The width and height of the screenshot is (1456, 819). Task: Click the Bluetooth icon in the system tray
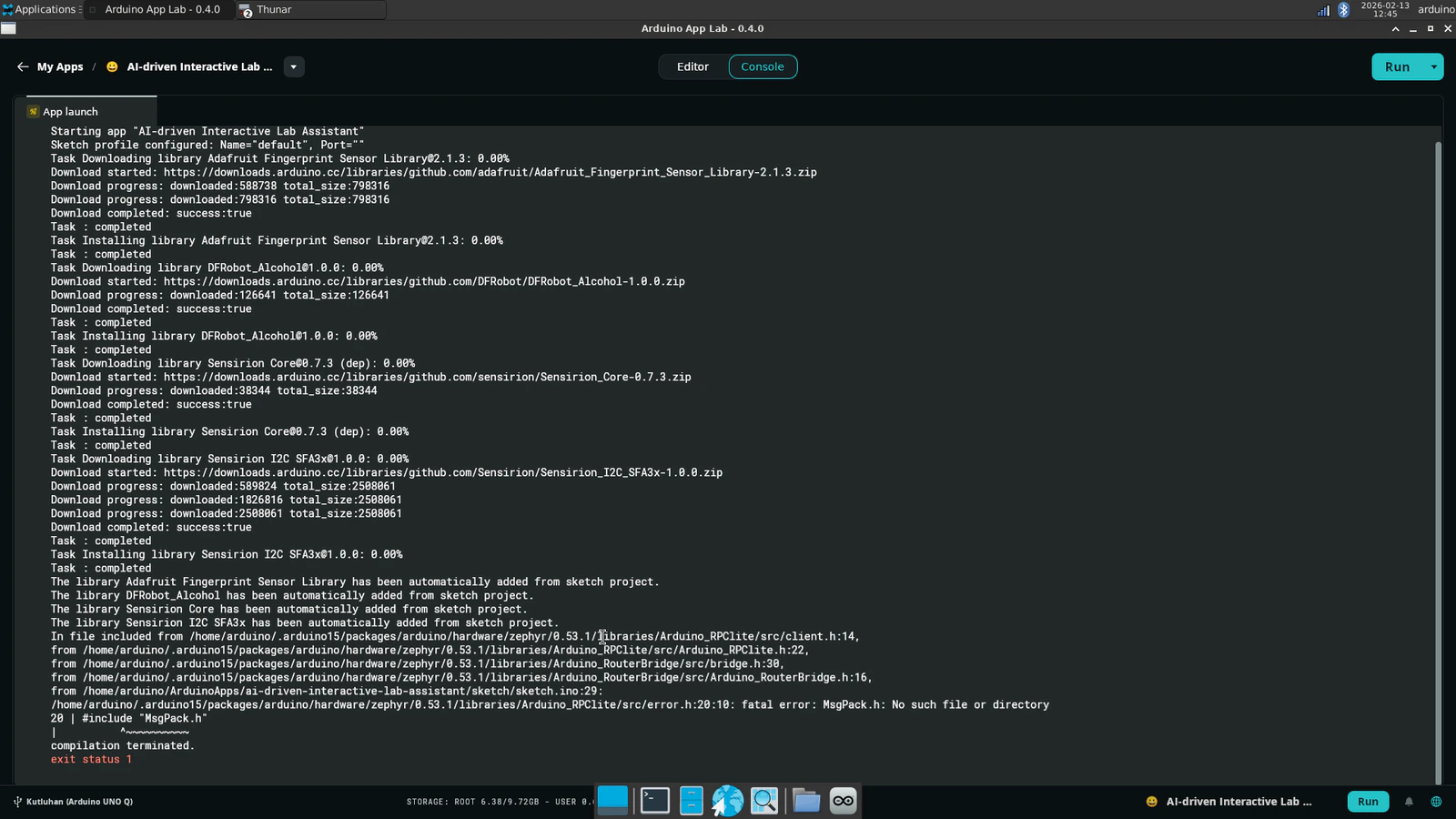click(1343, 10)
